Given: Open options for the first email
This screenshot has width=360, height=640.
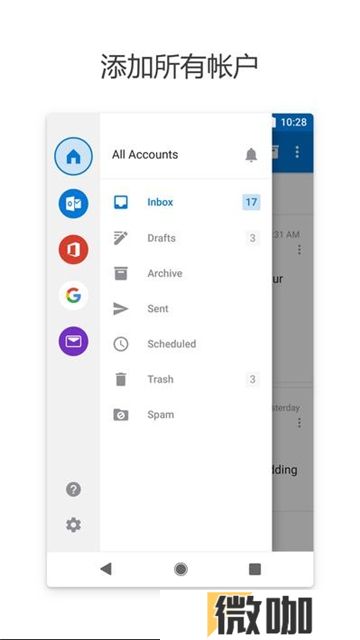Looking at the screenshot, I should (299, 249).
